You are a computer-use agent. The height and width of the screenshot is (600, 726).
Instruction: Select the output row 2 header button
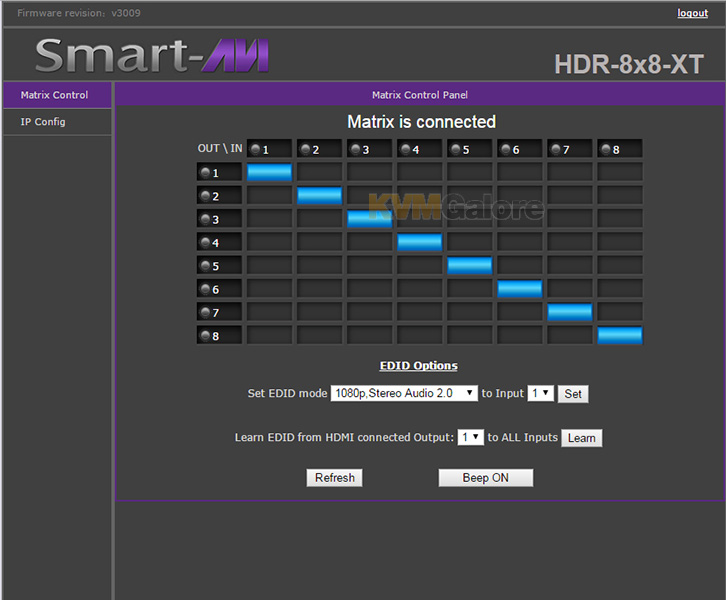tap(219, 195)
